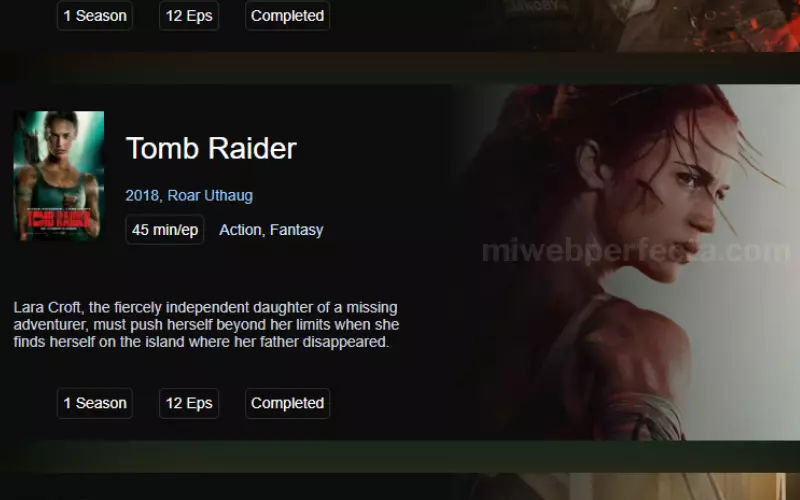800x500 pixels.
Task: Click the gradient divider strip above the Tomb Raider card
Action: tap(400, 68)
